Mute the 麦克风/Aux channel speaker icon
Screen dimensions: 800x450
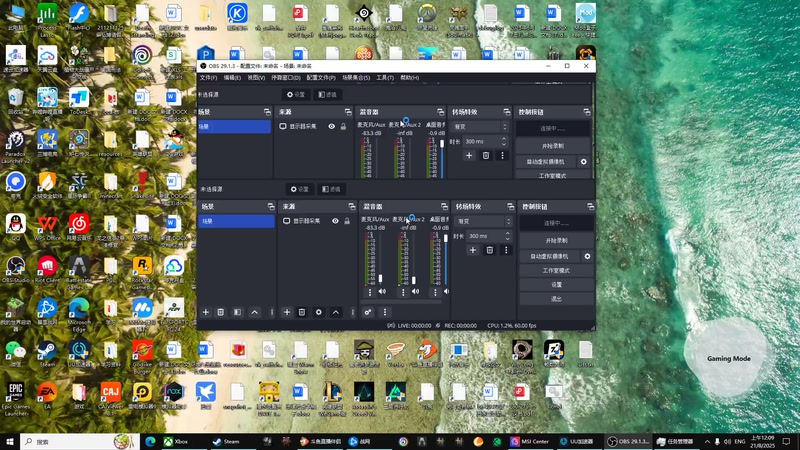tap(382, 292)
